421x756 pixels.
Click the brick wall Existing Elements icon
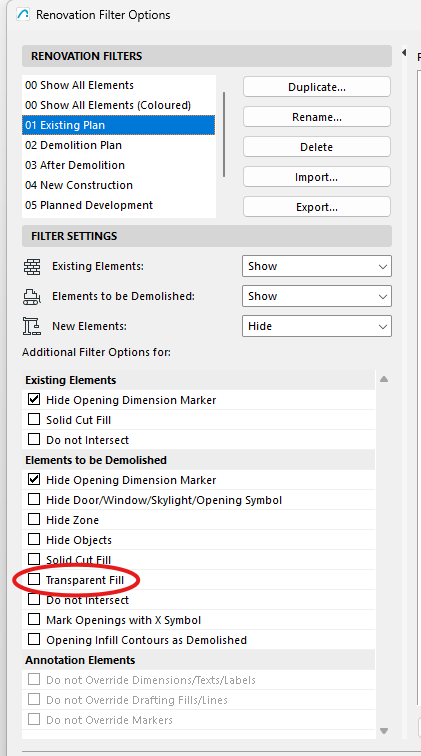[32, 266]
